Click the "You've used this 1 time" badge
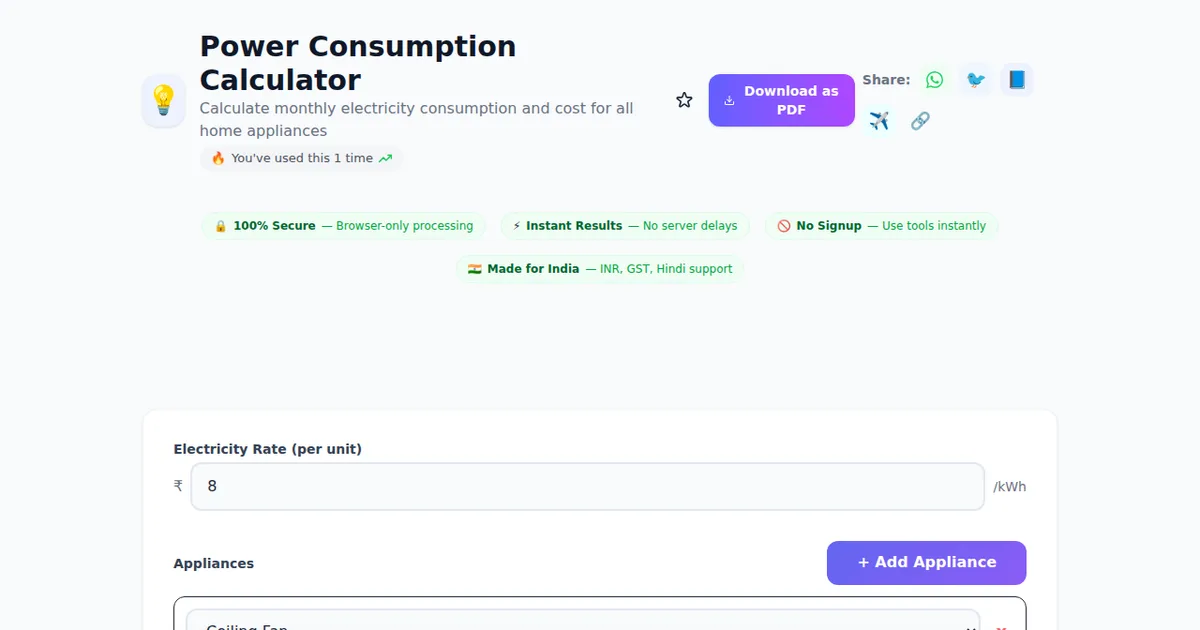Image resolution: width=1200 pixels, height=630 pixels. coord(301,158)
